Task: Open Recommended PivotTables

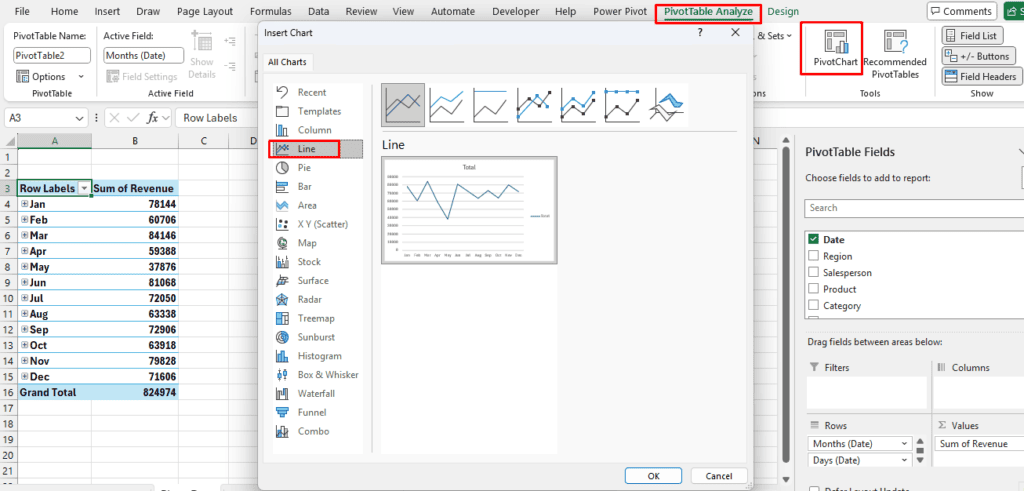Action: [895, 55]
